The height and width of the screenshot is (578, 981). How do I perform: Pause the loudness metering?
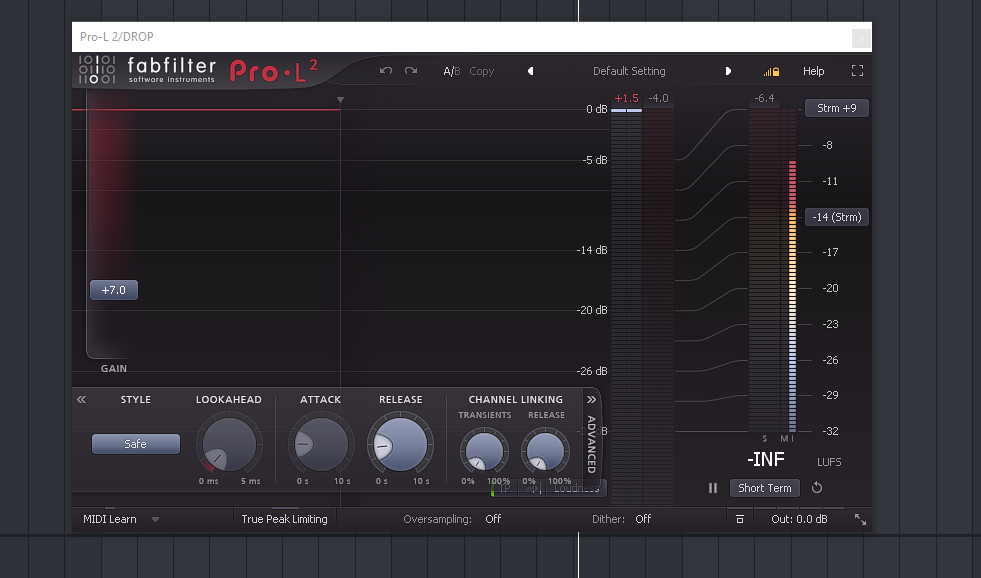713,488
